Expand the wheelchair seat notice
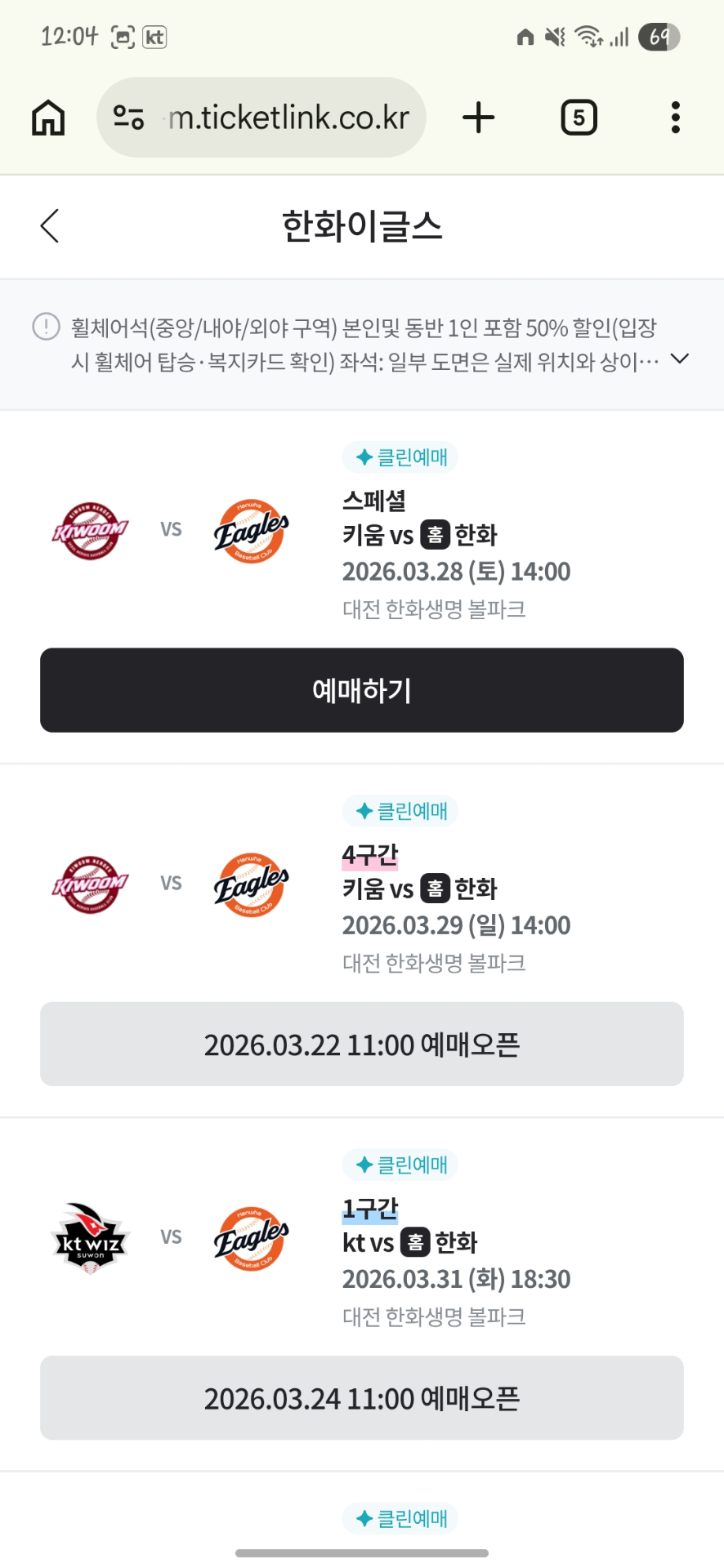 [679, 359]
